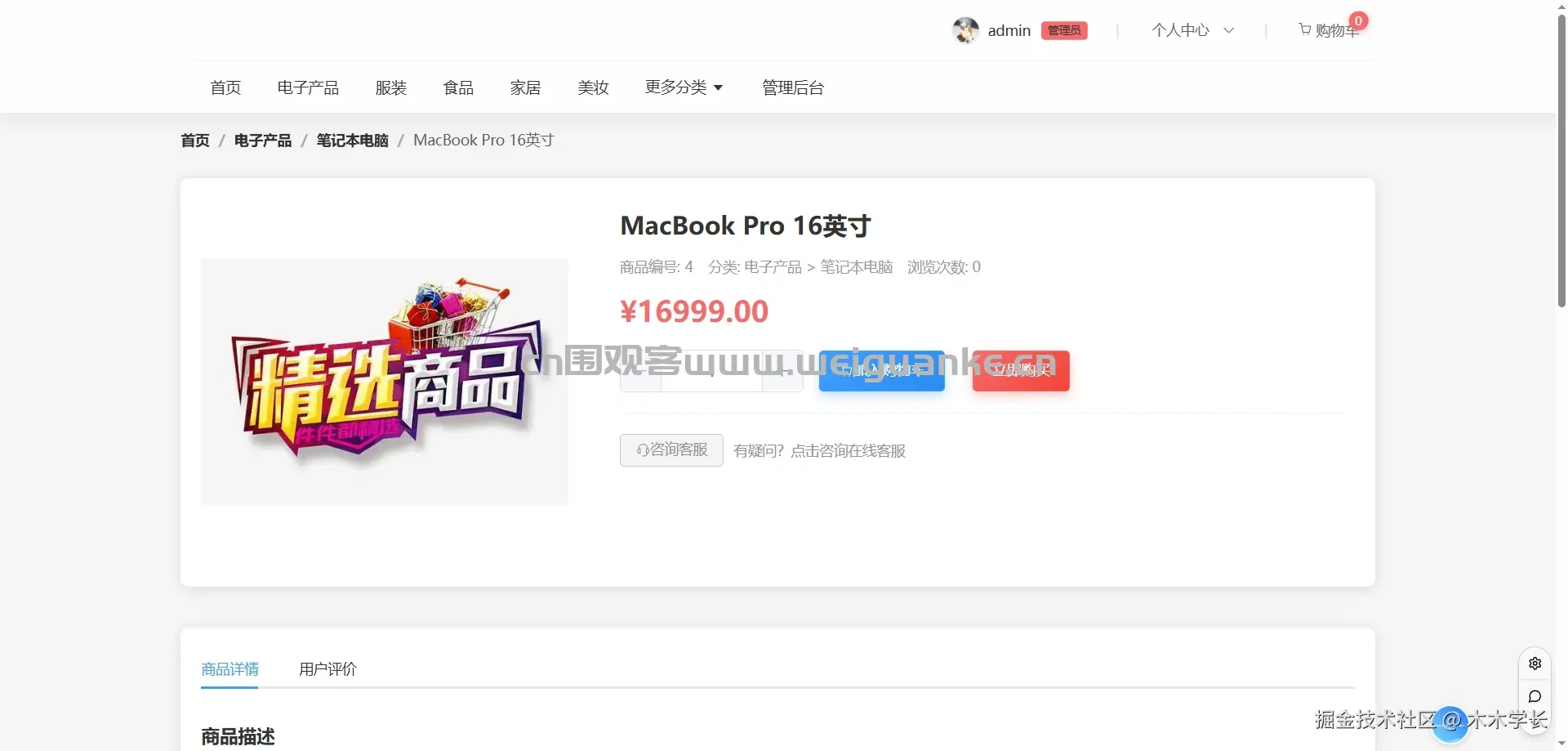The height and width of the screenshot is (751, 1568).
Task: Open 管理后台 admin backend
Action: click(x=793, y=87)
